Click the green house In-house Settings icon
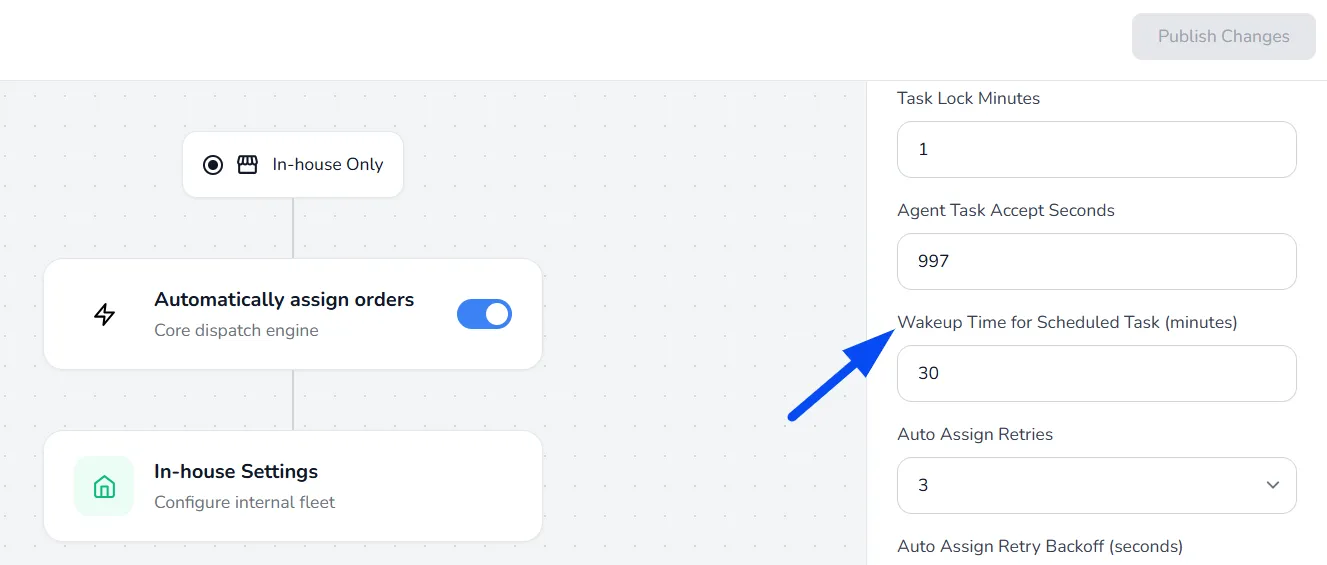Viewport: 1327px width, 565px height. (104, 486)
